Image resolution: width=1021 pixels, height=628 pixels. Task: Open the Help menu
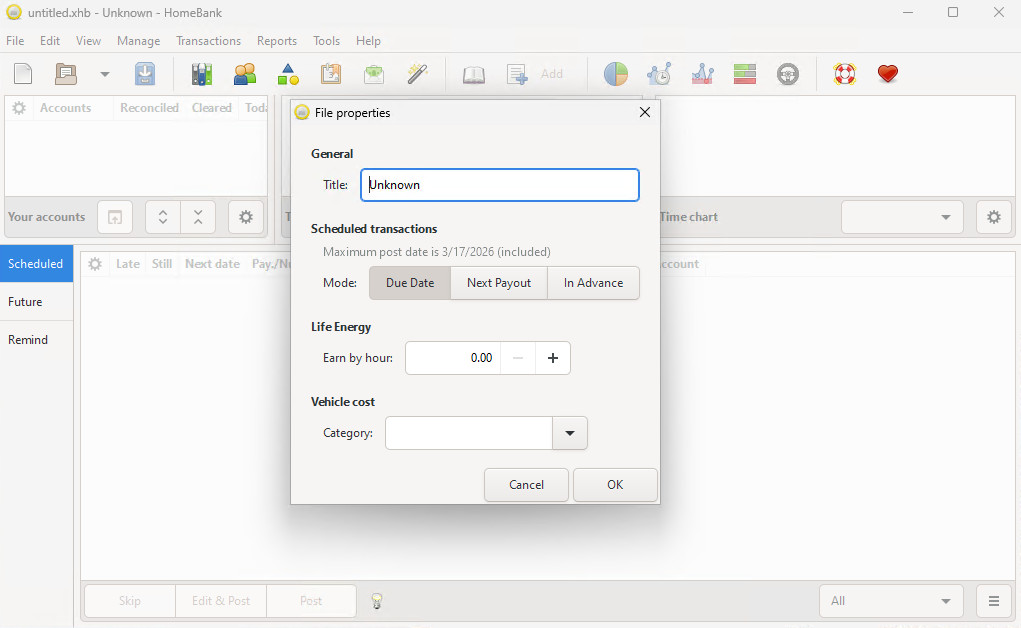pos(368,40)
